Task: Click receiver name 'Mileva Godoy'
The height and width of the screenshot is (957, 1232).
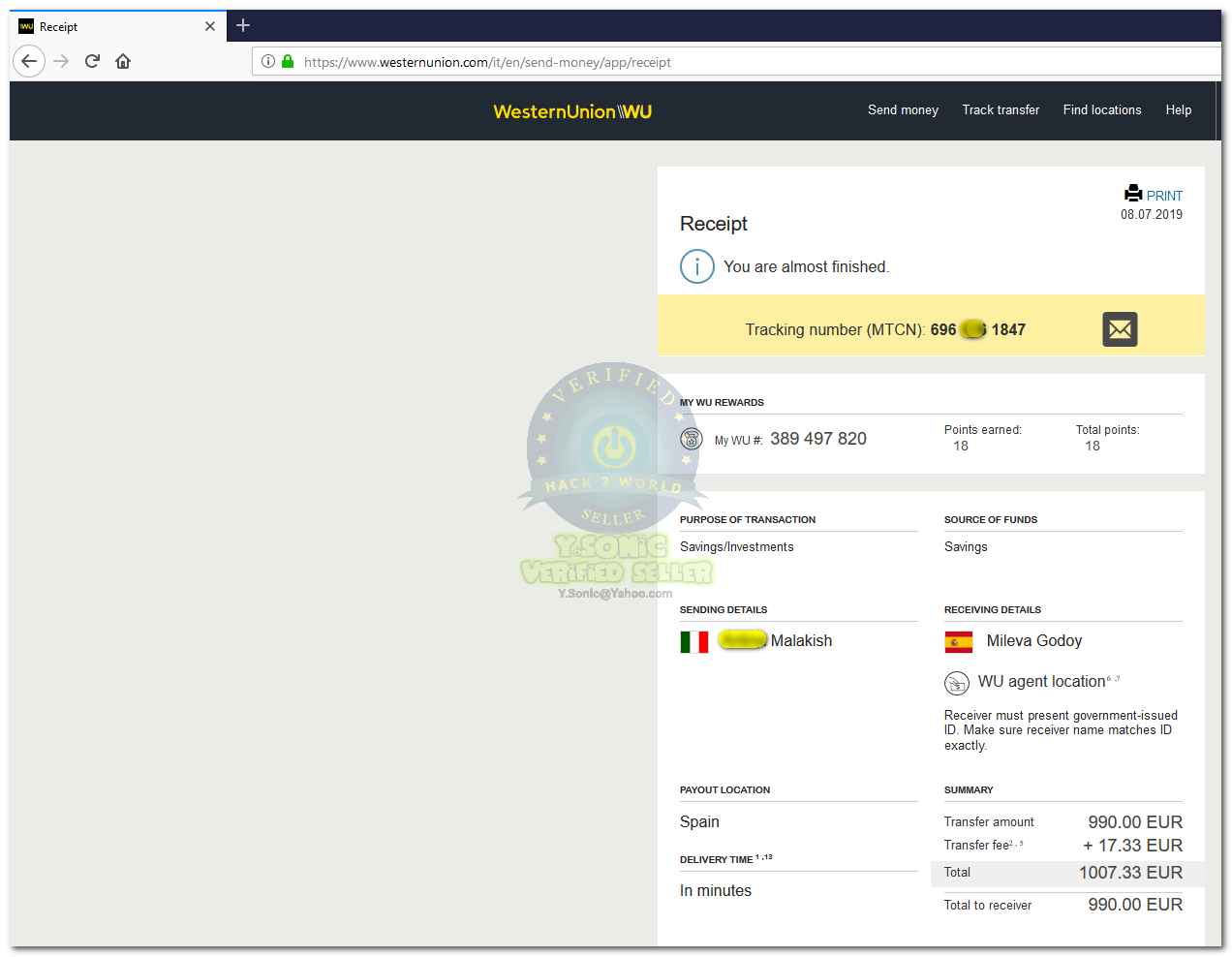Action: tap(1034, 640)
